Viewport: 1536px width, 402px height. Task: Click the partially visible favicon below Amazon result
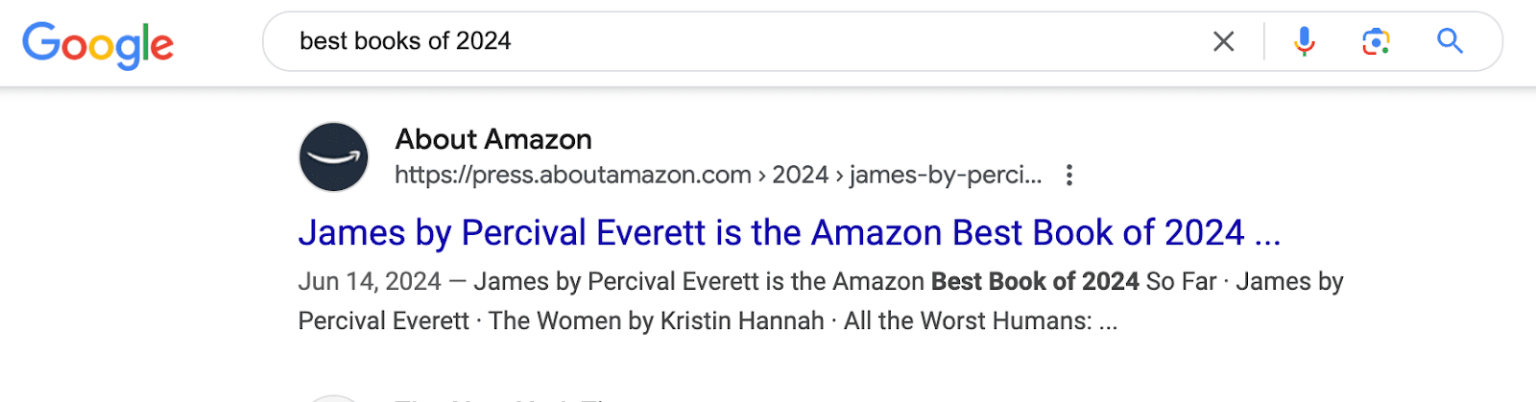pos(334,398)
